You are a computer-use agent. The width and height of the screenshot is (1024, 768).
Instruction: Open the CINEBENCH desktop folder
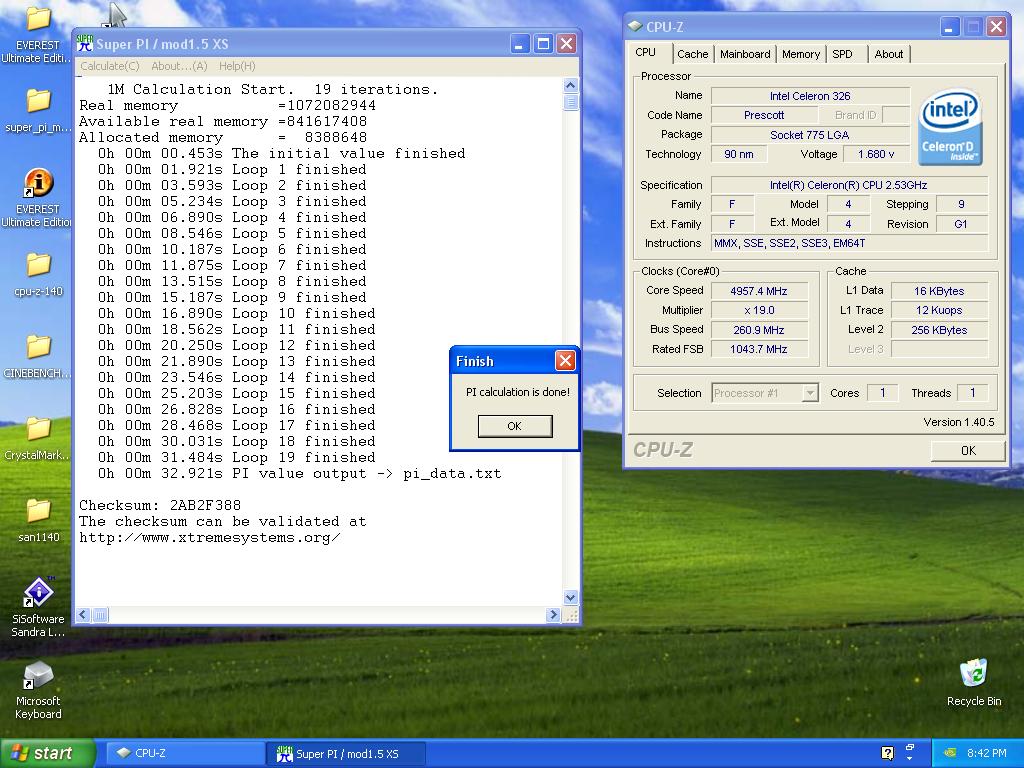click(38, 347)
